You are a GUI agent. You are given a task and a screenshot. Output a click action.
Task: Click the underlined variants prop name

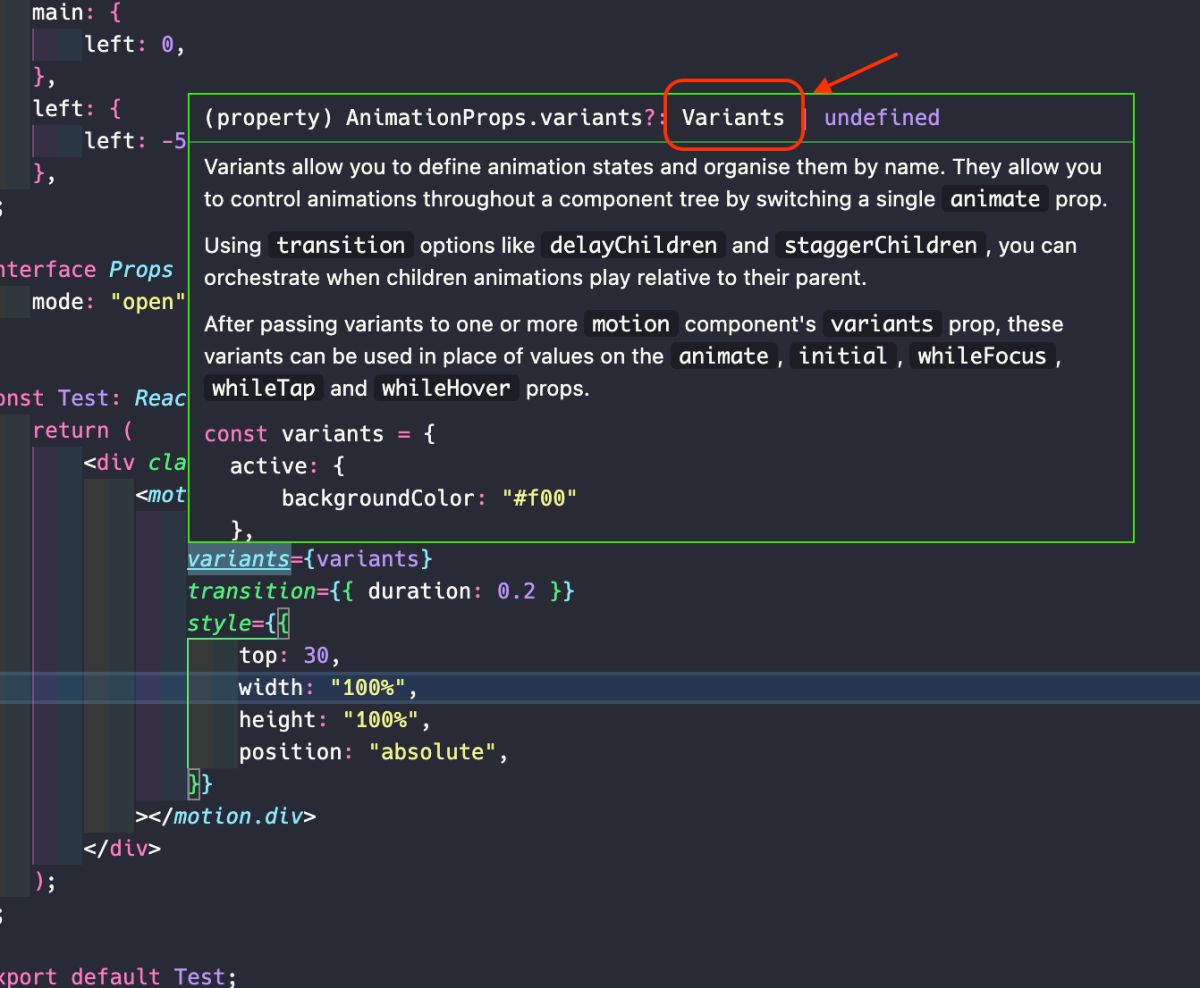point(238,558)
